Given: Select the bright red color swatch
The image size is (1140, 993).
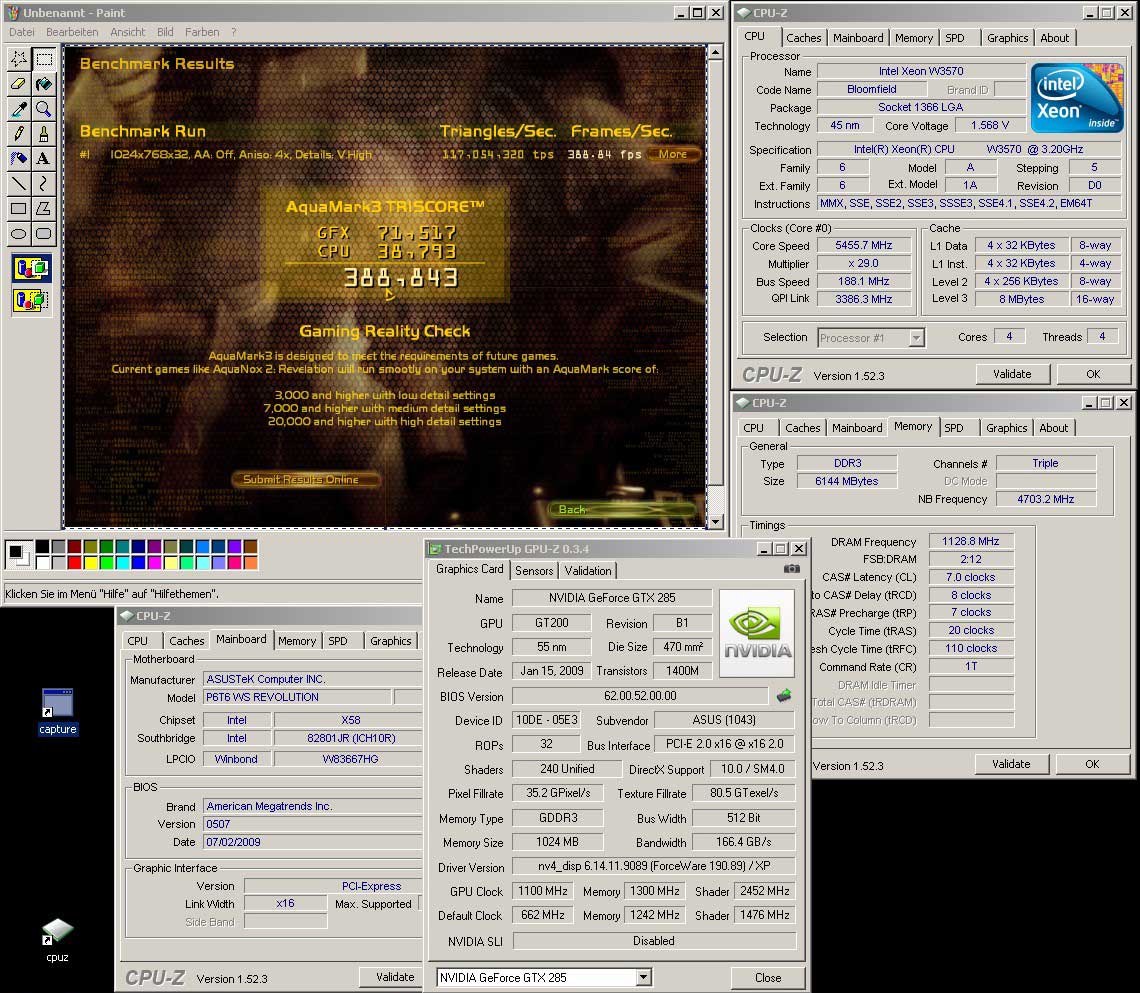Looking at the screenshot, I should pyautogui.click(x=74, y=563).
